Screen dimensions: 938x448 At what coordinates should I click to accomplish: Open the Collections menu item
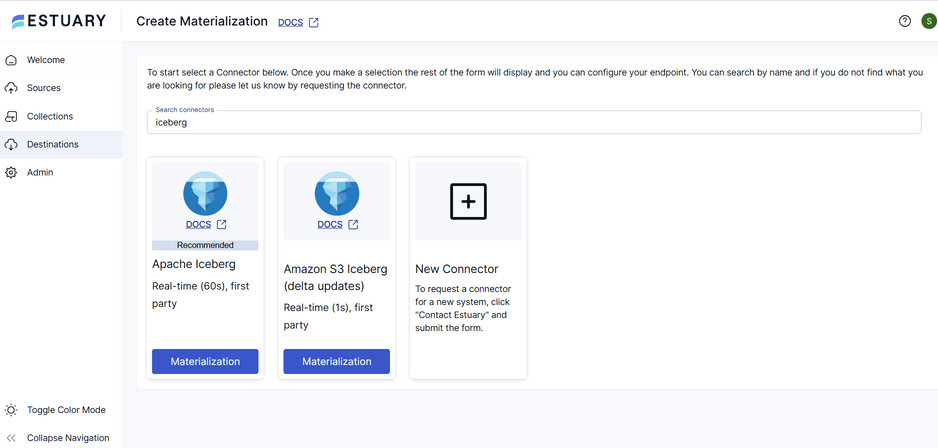[49, 116]
